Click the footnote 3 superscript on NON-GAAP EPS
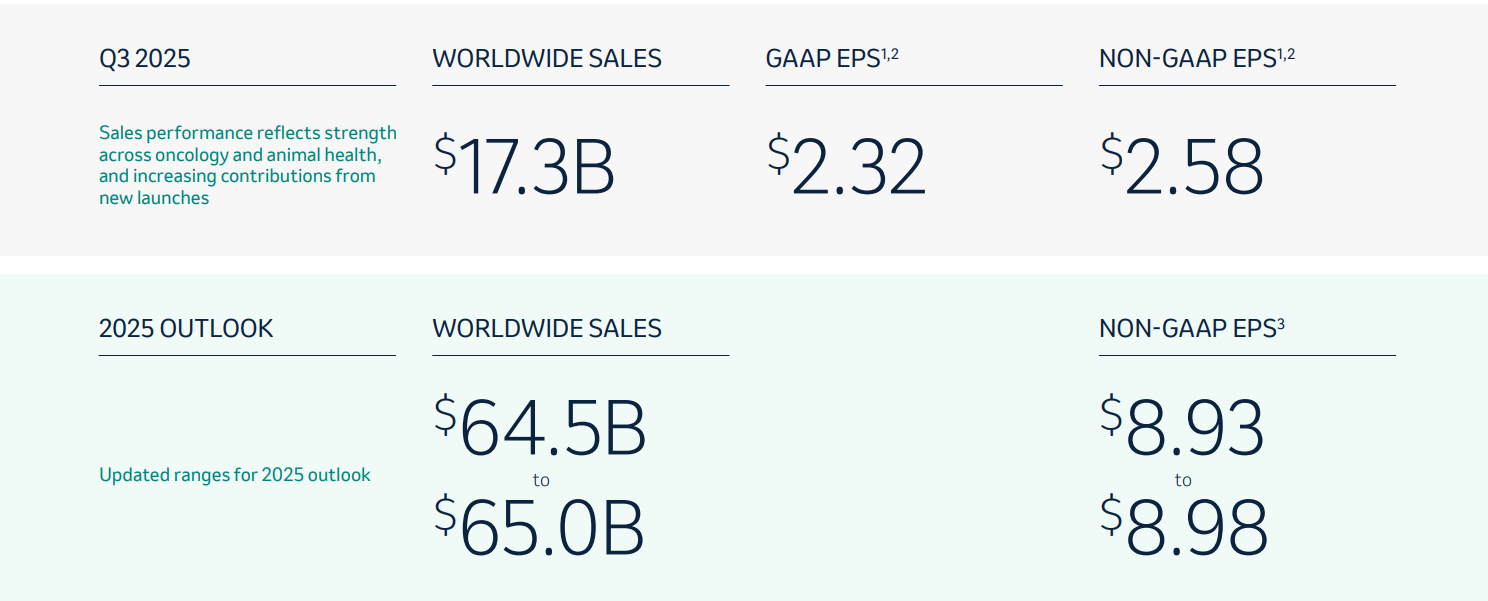 [1280, 323]
